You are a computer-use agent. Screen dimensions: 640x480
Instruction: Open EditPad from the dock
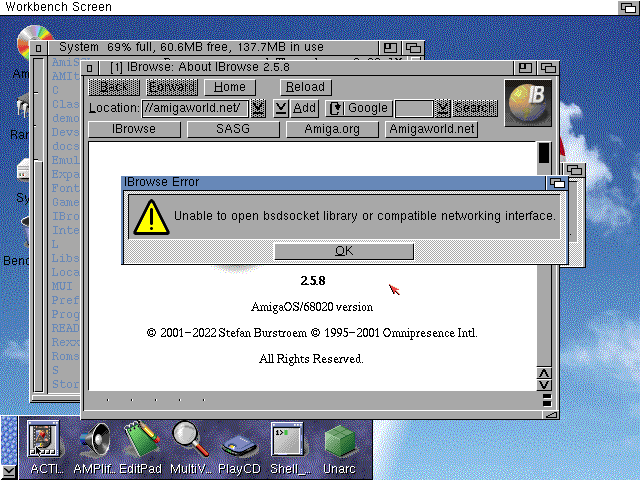[141, 439]
